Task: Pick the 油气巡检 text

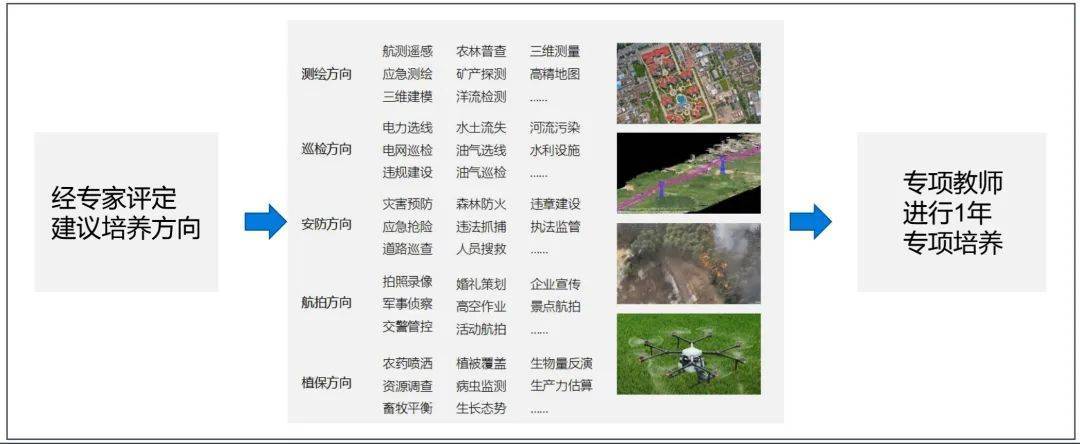Action: click(481, 173)
